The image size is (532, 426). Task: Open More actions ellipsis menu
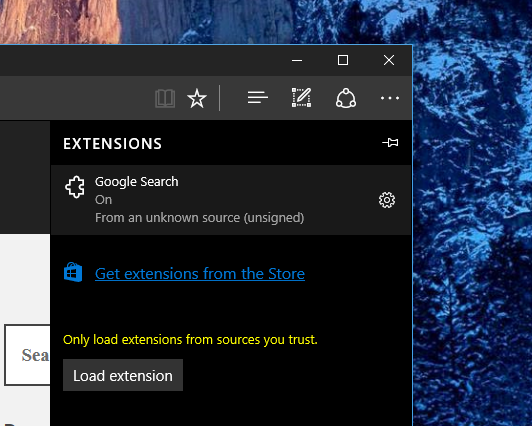(x=390, y=98)
